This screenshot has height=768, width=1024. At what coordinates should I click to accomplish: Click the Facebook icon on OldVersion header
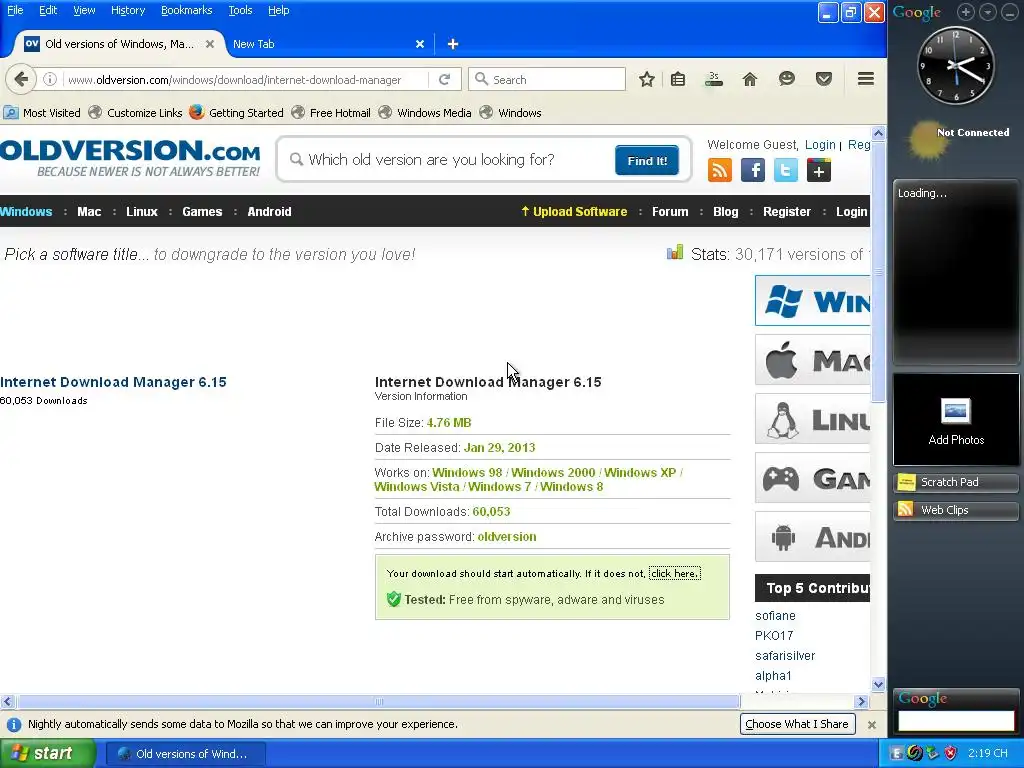tap(752, 171)
